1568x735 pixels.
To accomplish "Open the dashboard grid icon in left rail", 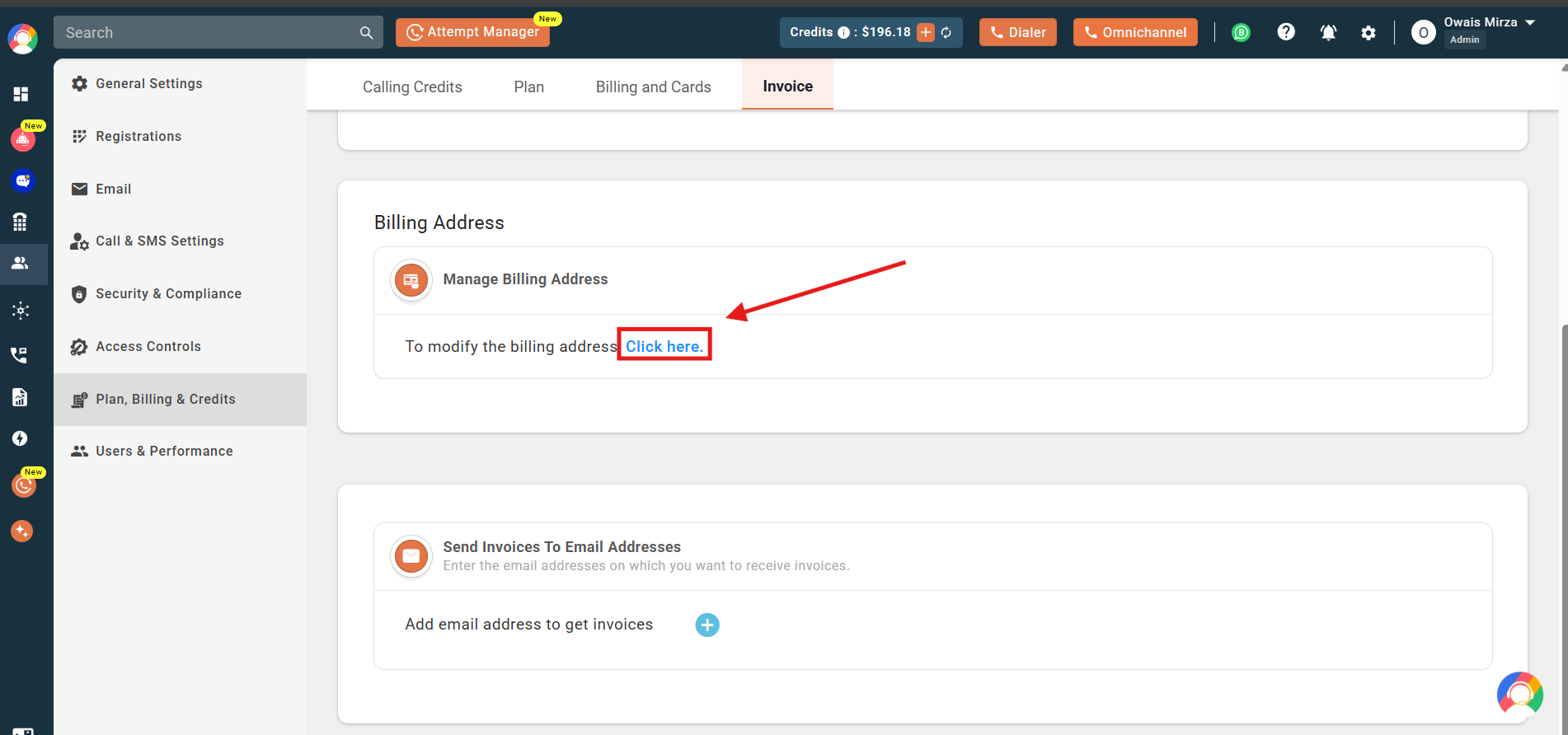I will (21, 94).
